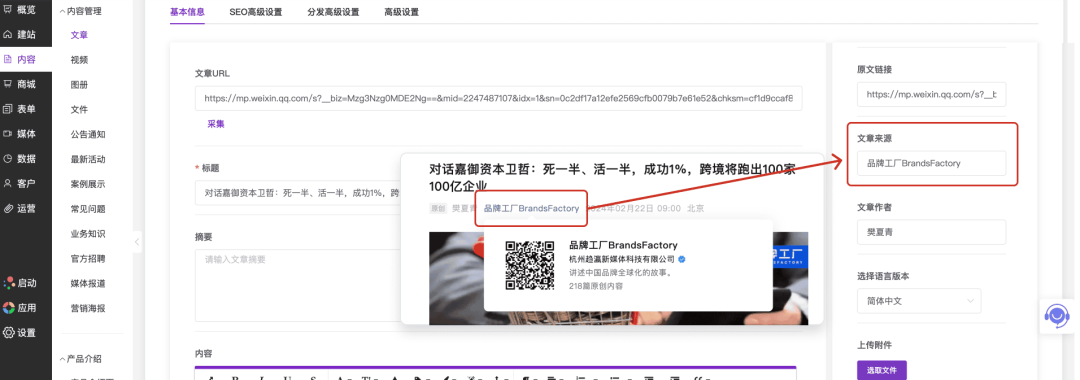Click the 选取文件 upload button
The width and height of the screenshot is (1080, 380).
(882, 370)
